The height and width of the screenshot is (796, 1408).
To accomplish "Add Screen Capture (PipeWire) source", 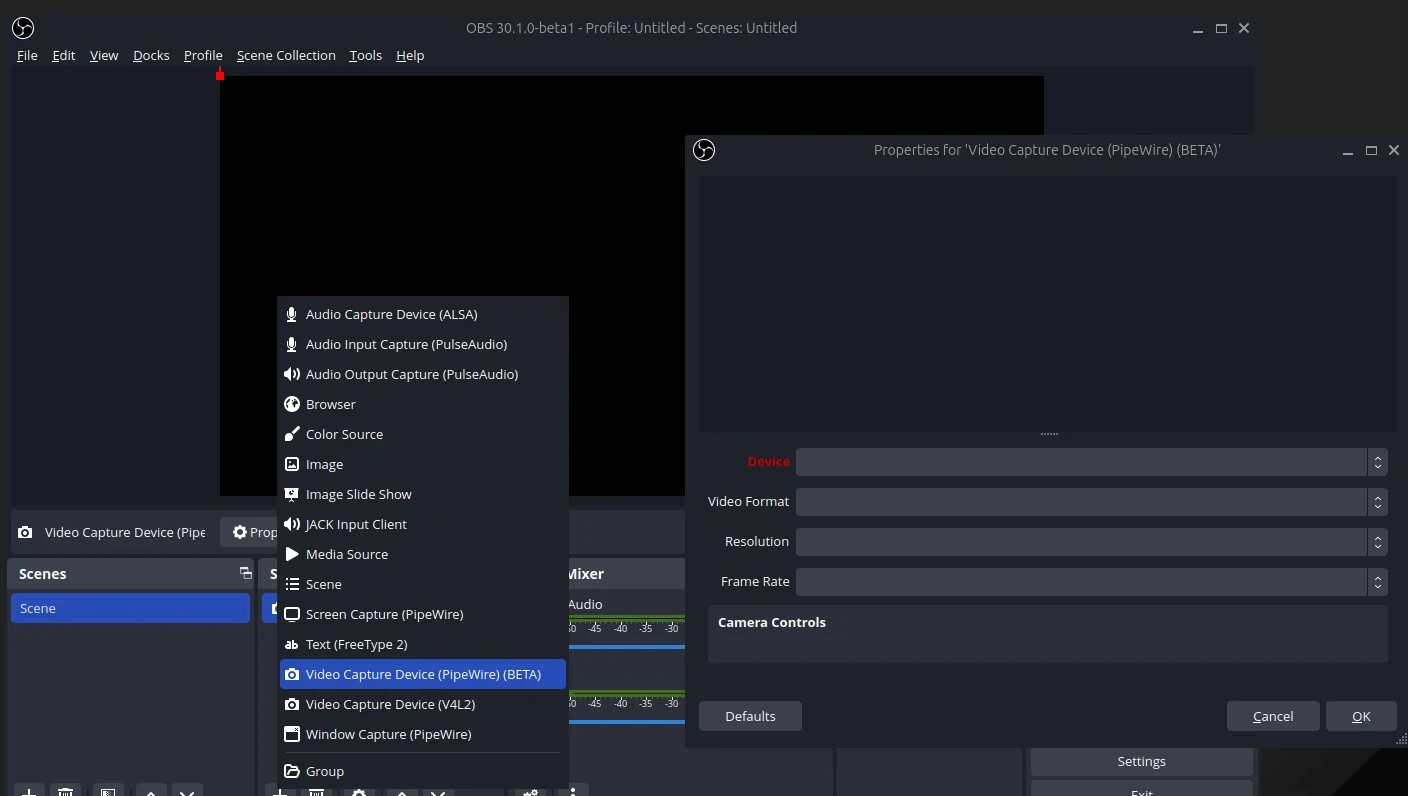I will [x=423, y=614].
